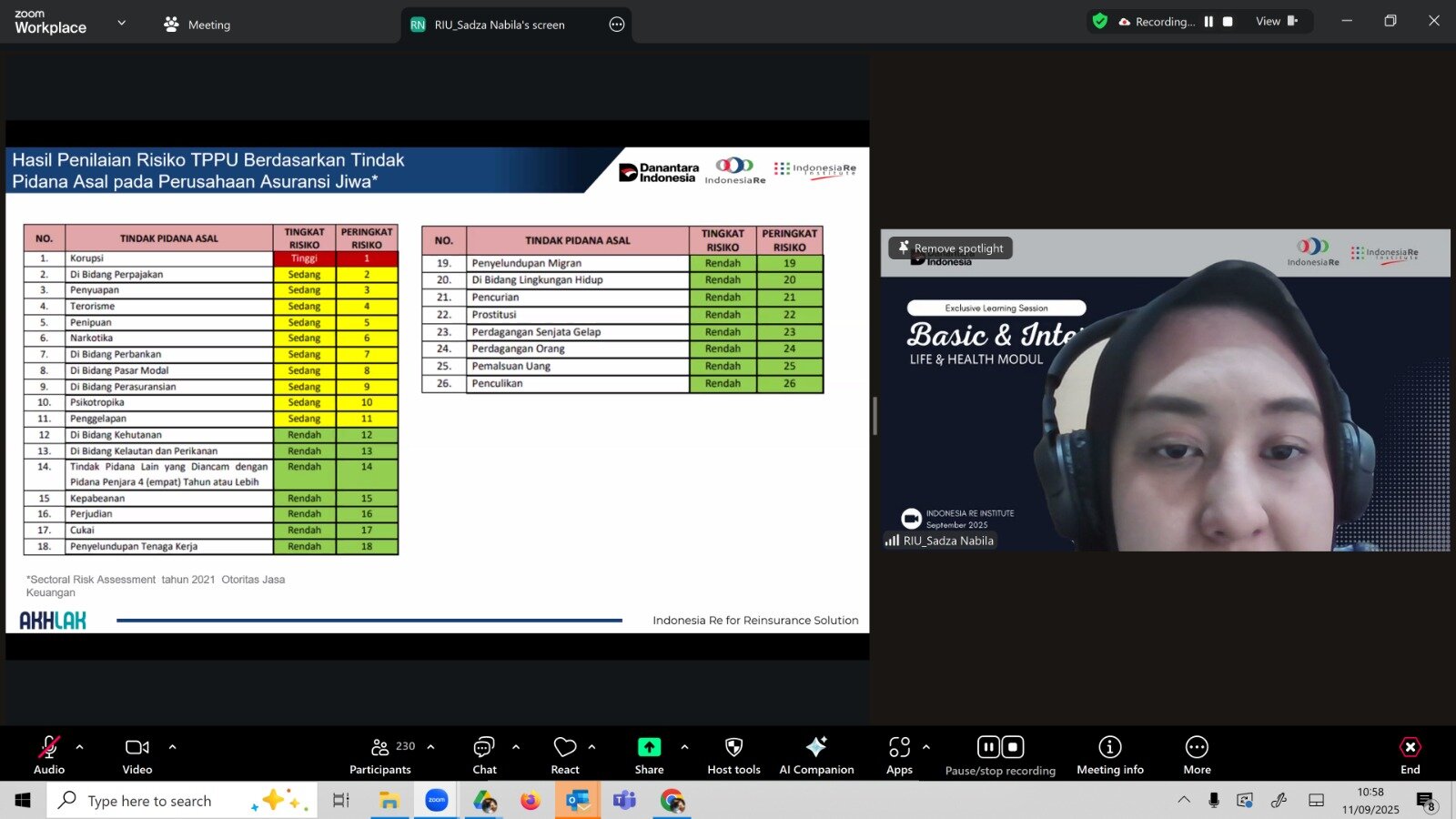Open the Chat panel
Screen dimensions: 1456x819
click(x=484, y=755)
